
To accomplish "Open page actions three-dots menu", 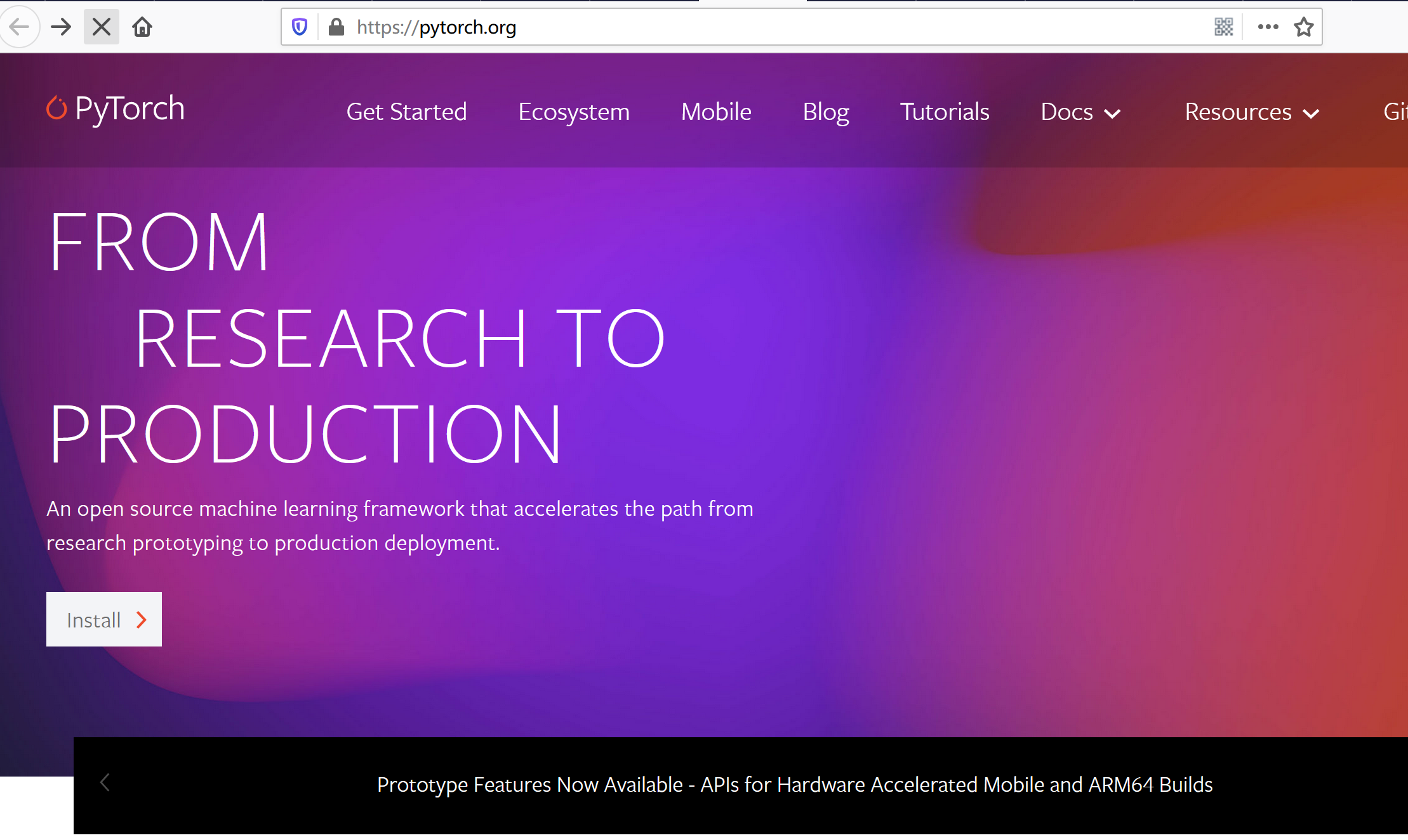I will (x=1268, y=27).
